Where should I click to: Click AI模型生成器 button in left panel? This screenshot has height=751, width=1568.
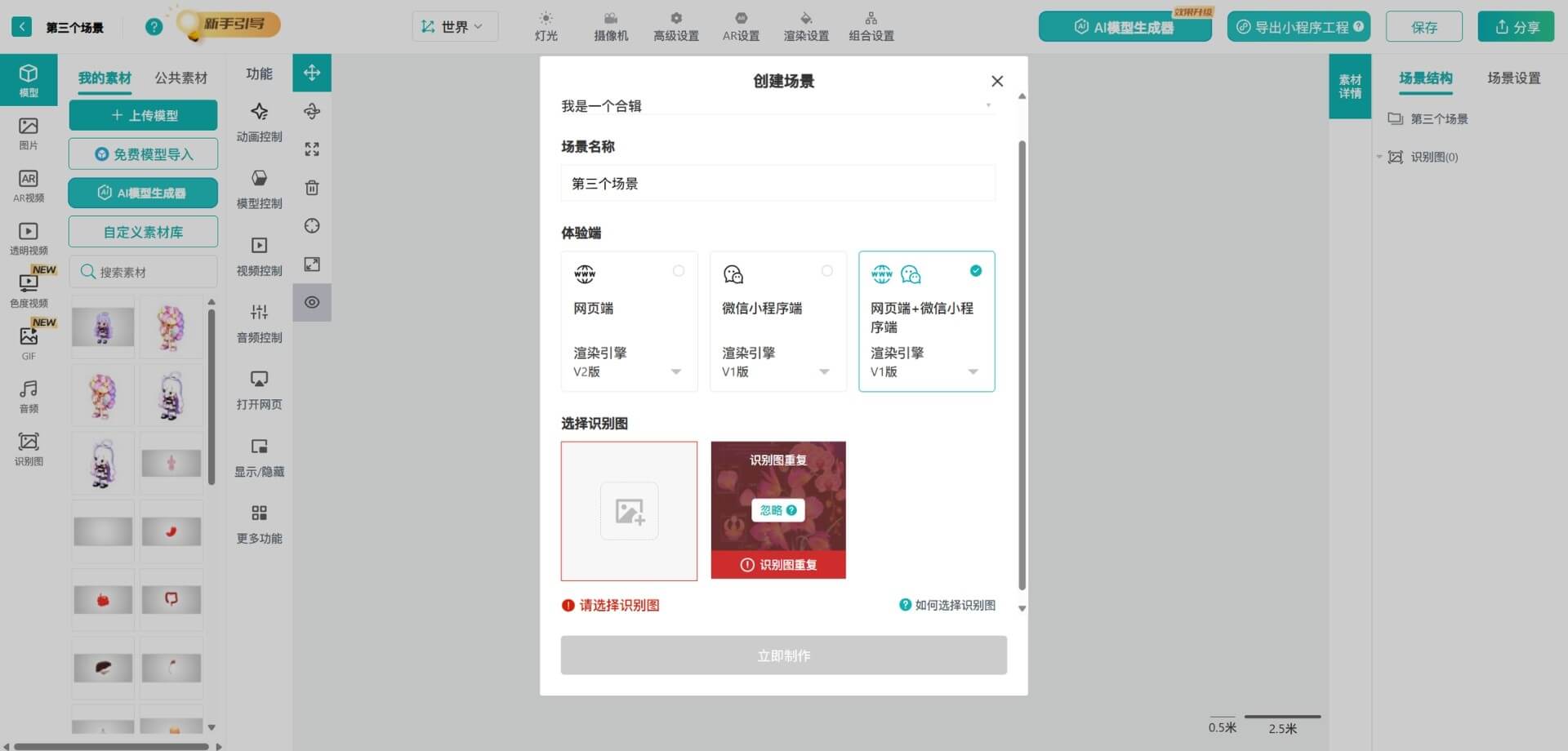point(143,193)
